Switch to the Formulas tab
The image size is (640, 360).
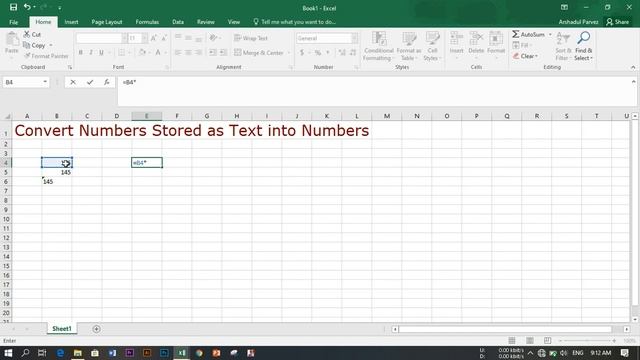147,22
